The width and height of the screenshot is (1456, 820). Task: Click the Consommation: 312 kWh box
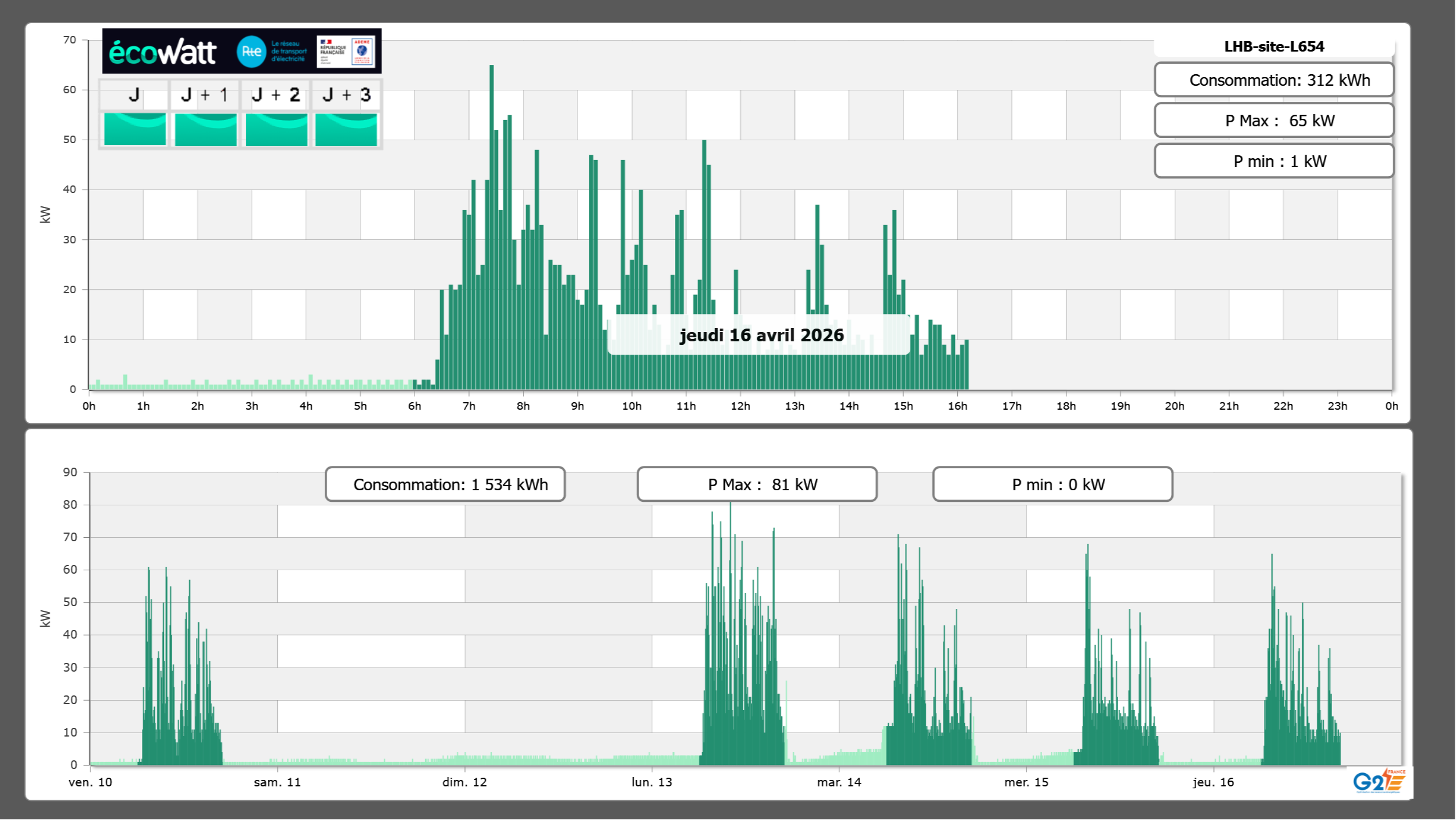(1274, 80)
